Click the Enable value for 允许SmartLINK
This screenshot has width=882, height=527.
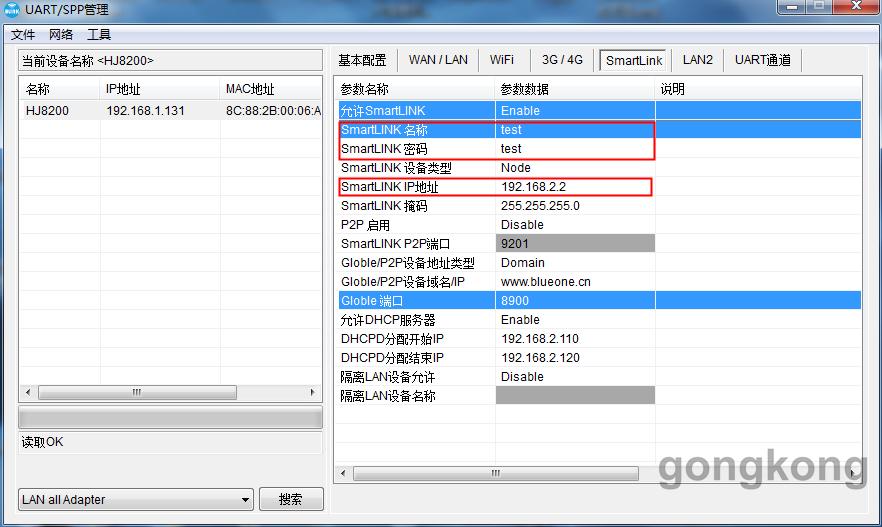coord(520,111)
